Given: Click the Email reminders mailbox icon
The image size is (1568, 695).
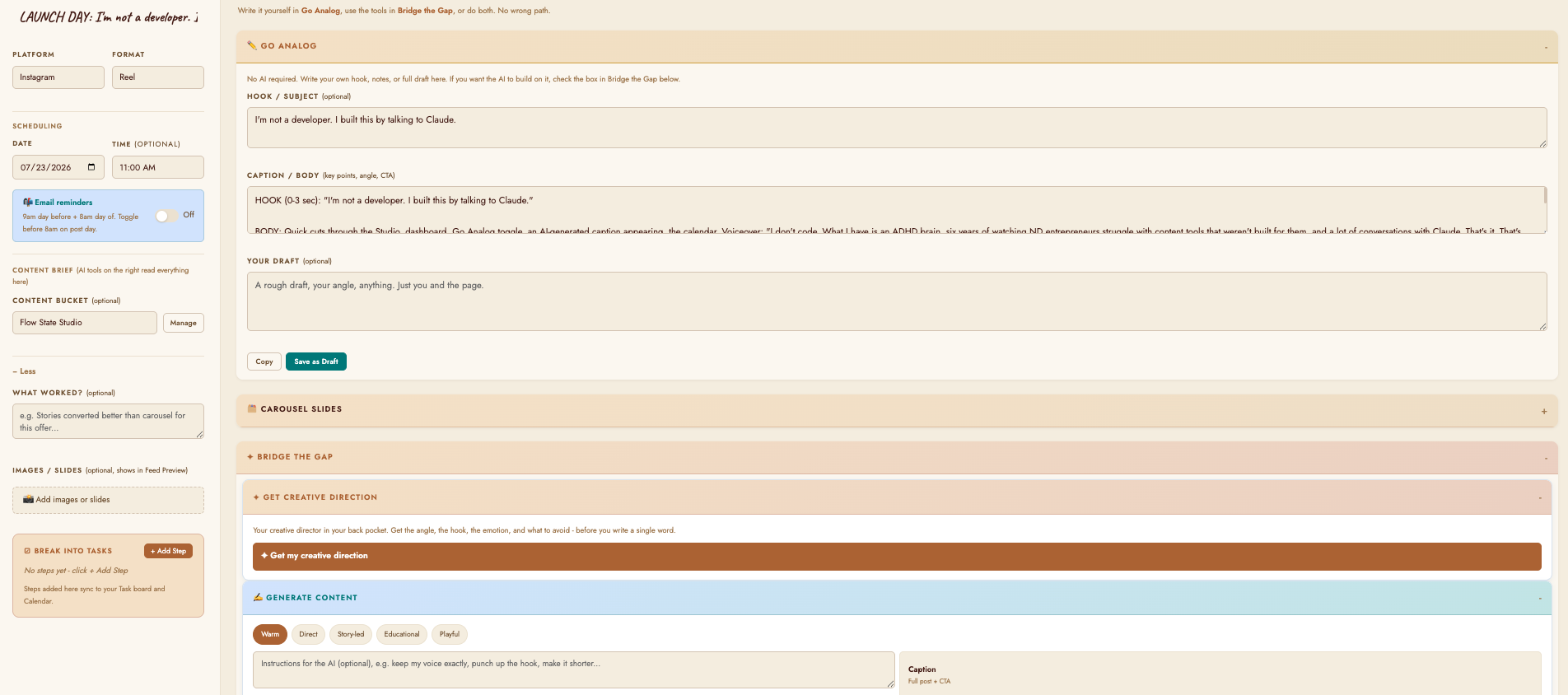Looking at the screenshot, I should point(28,202).
